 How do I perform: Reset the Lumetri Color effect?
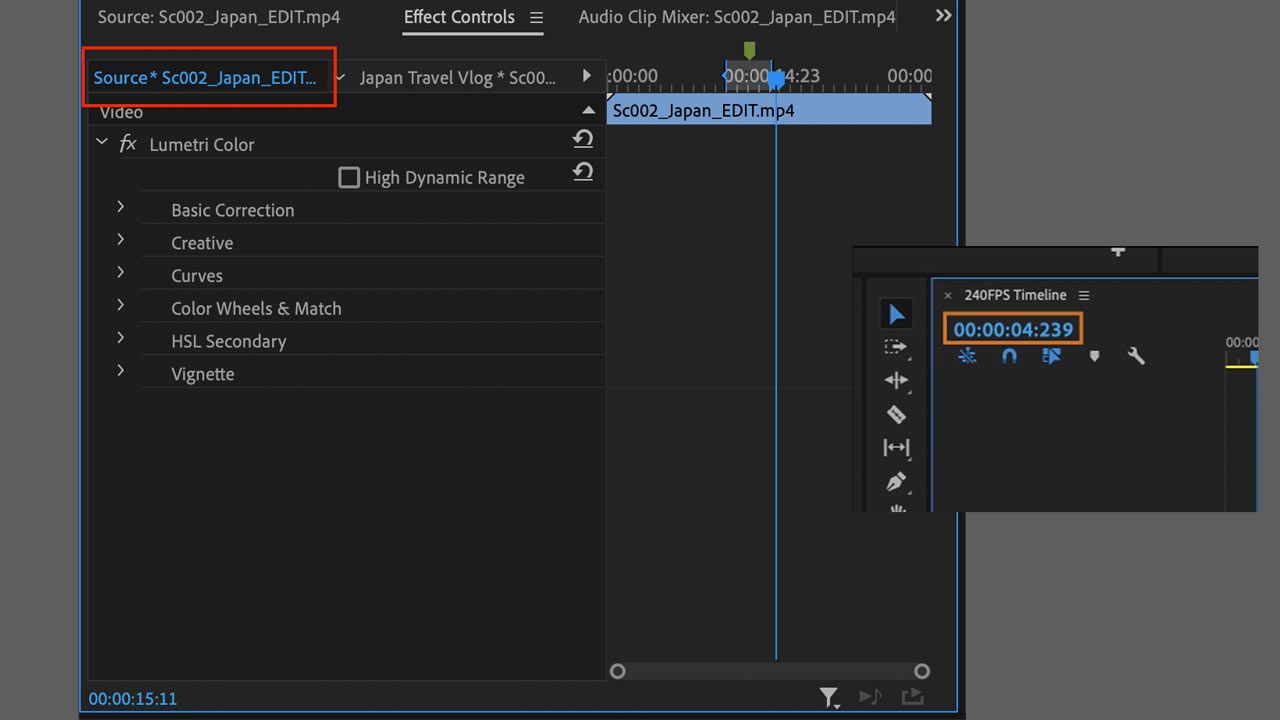point(583,140)
